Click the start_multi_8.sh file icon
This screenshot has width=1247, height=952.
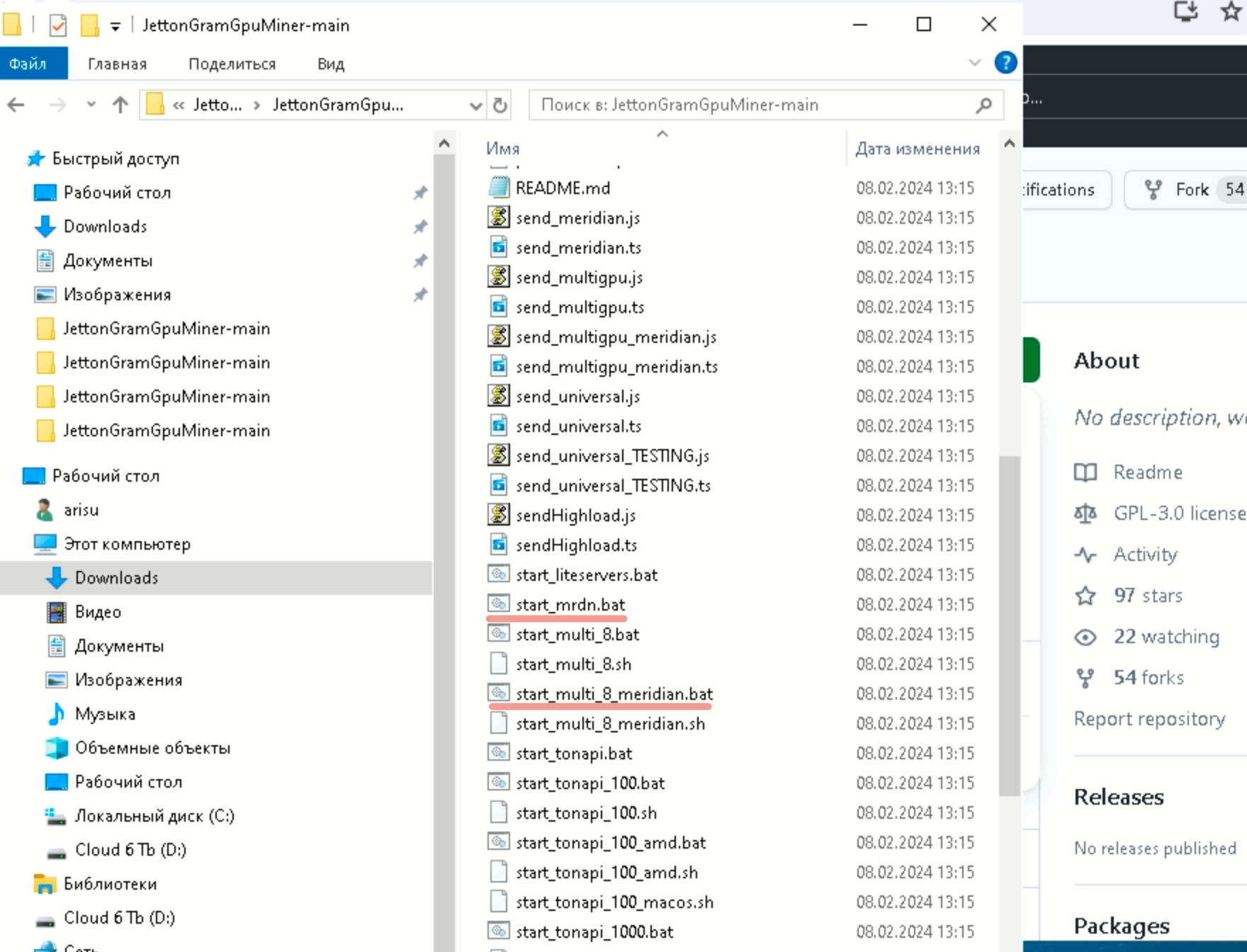click(x=499, y=664)
